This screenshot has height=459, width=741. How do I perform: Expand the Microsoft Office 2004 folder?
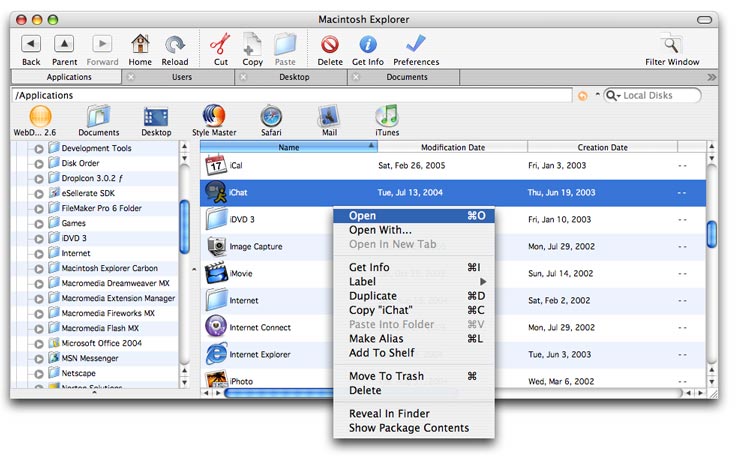[x=39, y=344]
